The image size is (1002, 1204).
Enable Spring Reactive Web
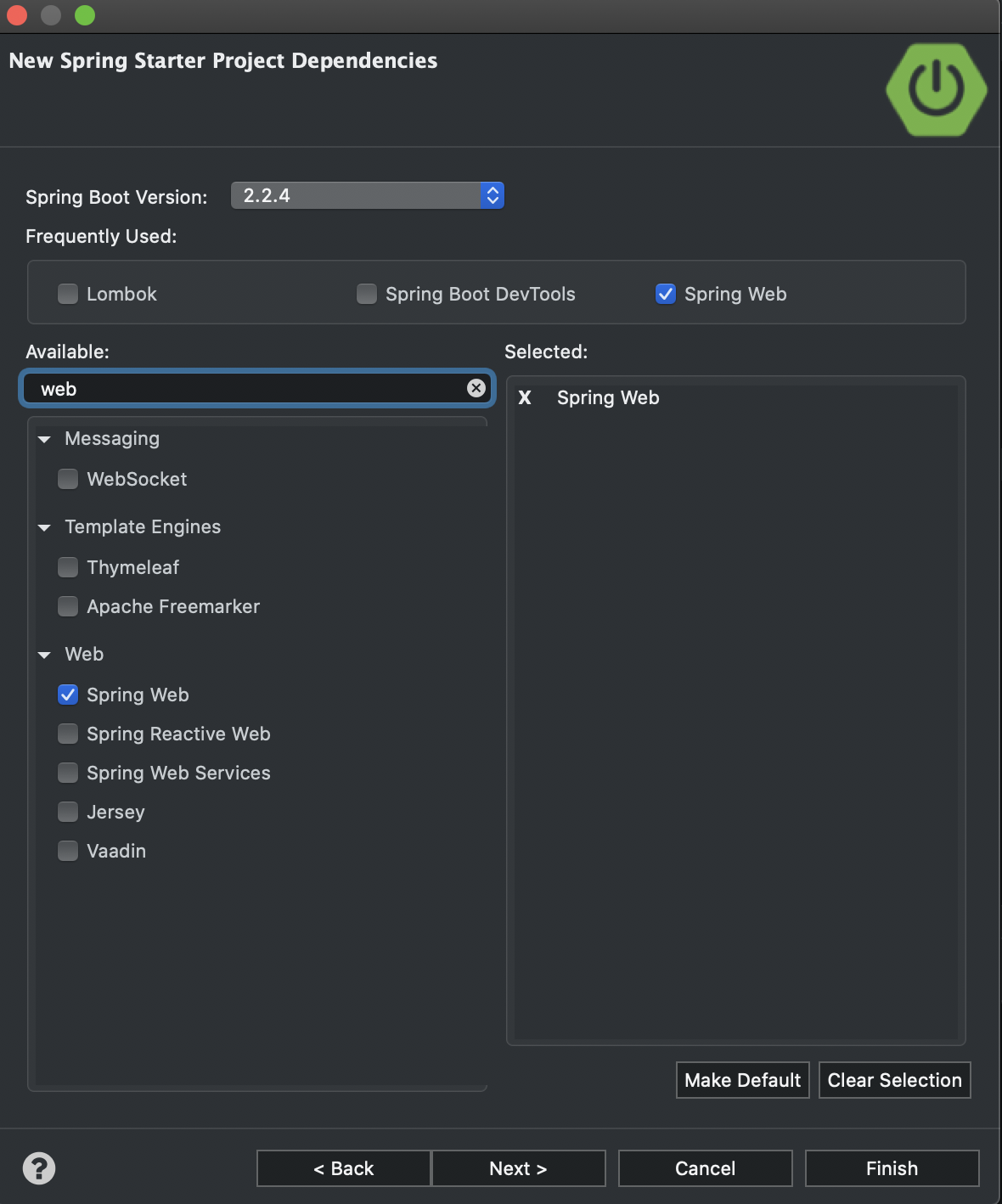(68, 734)
